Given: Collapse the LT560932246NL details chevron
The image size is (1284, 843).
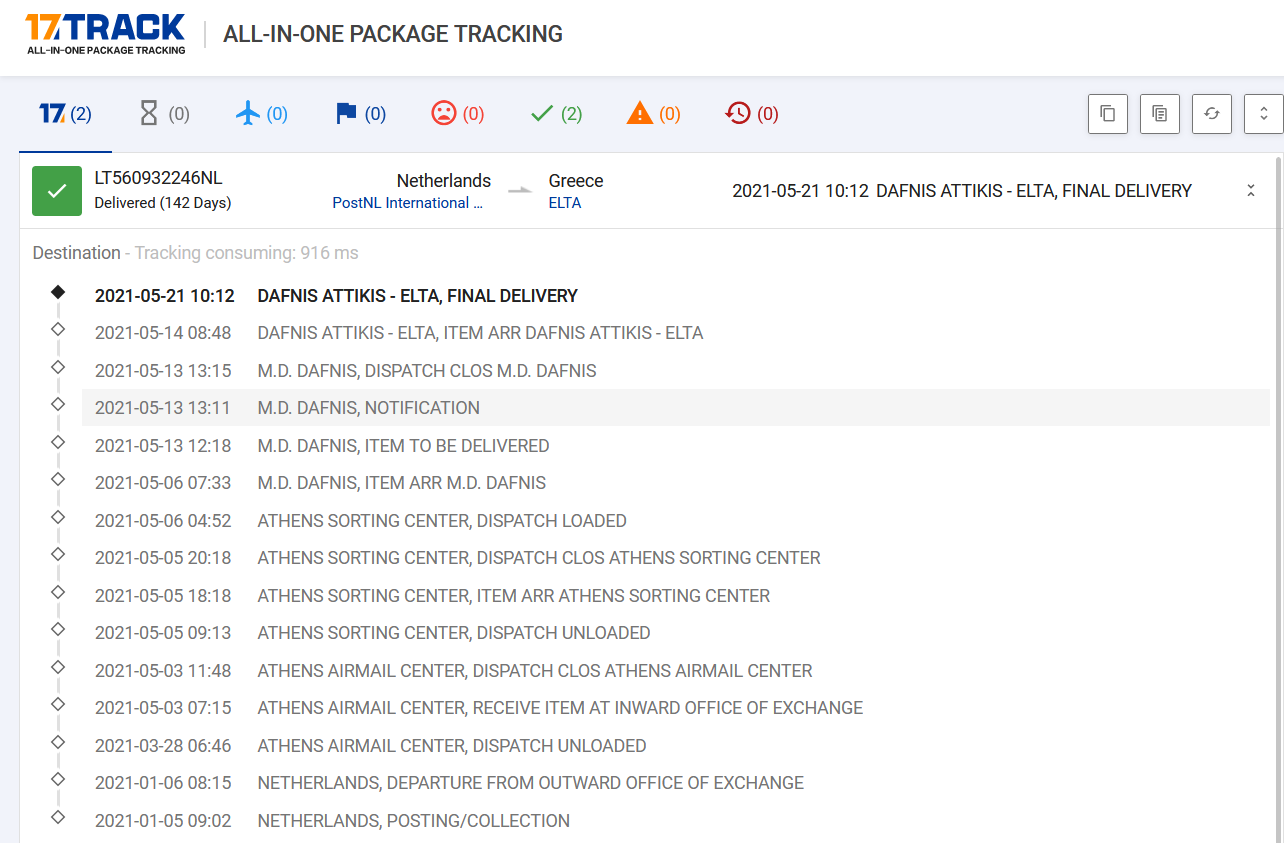Looking at the screenshot, I should [1250, 190].
